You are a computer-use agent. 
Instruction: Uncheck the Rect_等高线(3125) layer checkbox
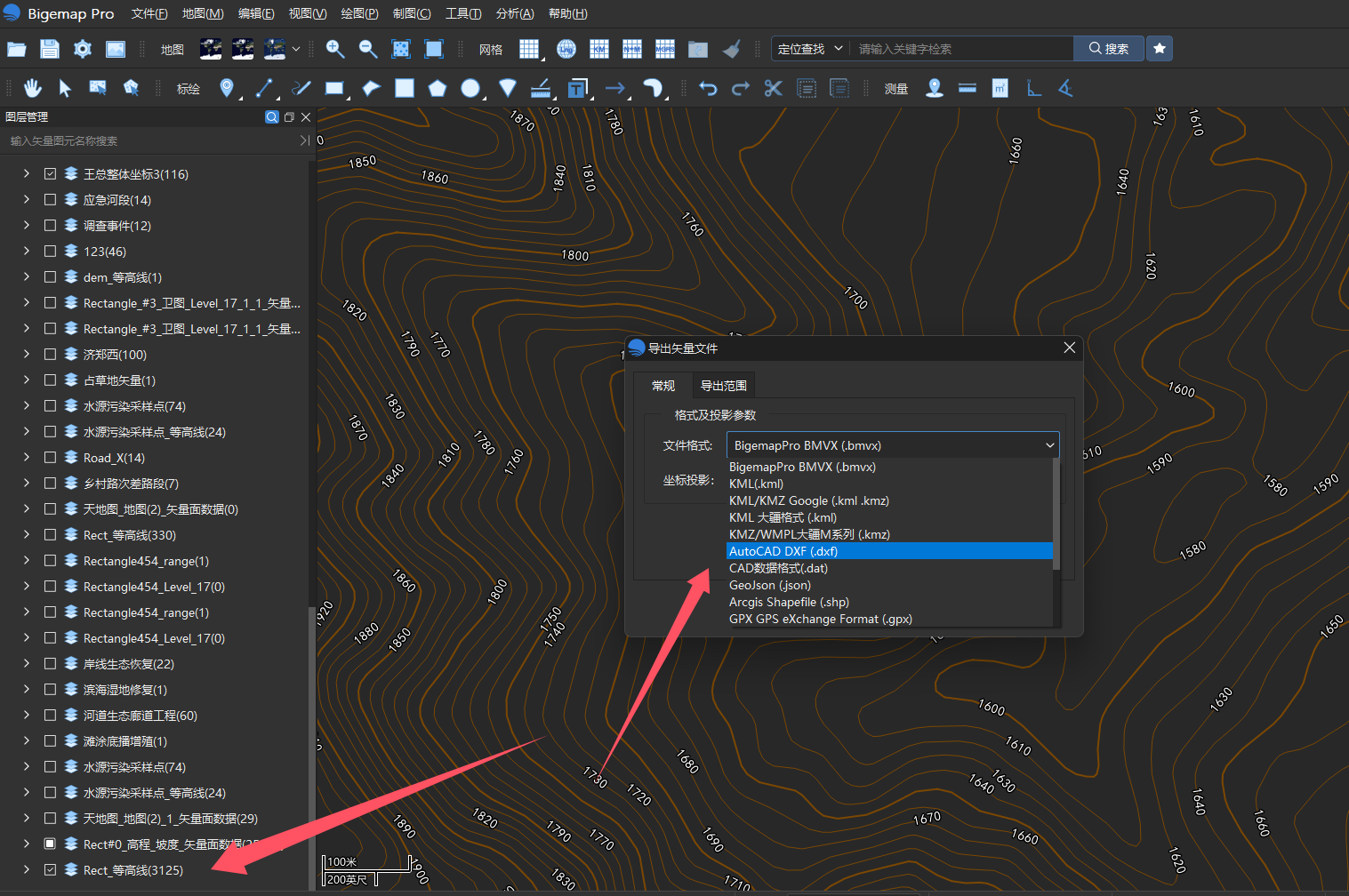[x=50, y=870]
